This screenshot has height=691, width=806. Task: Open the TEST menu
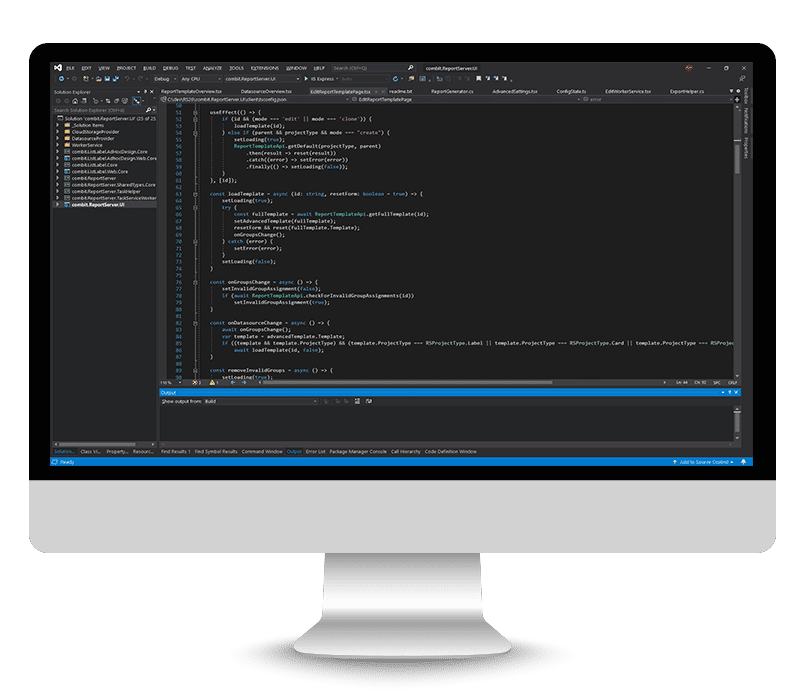(x=191, y=68)
